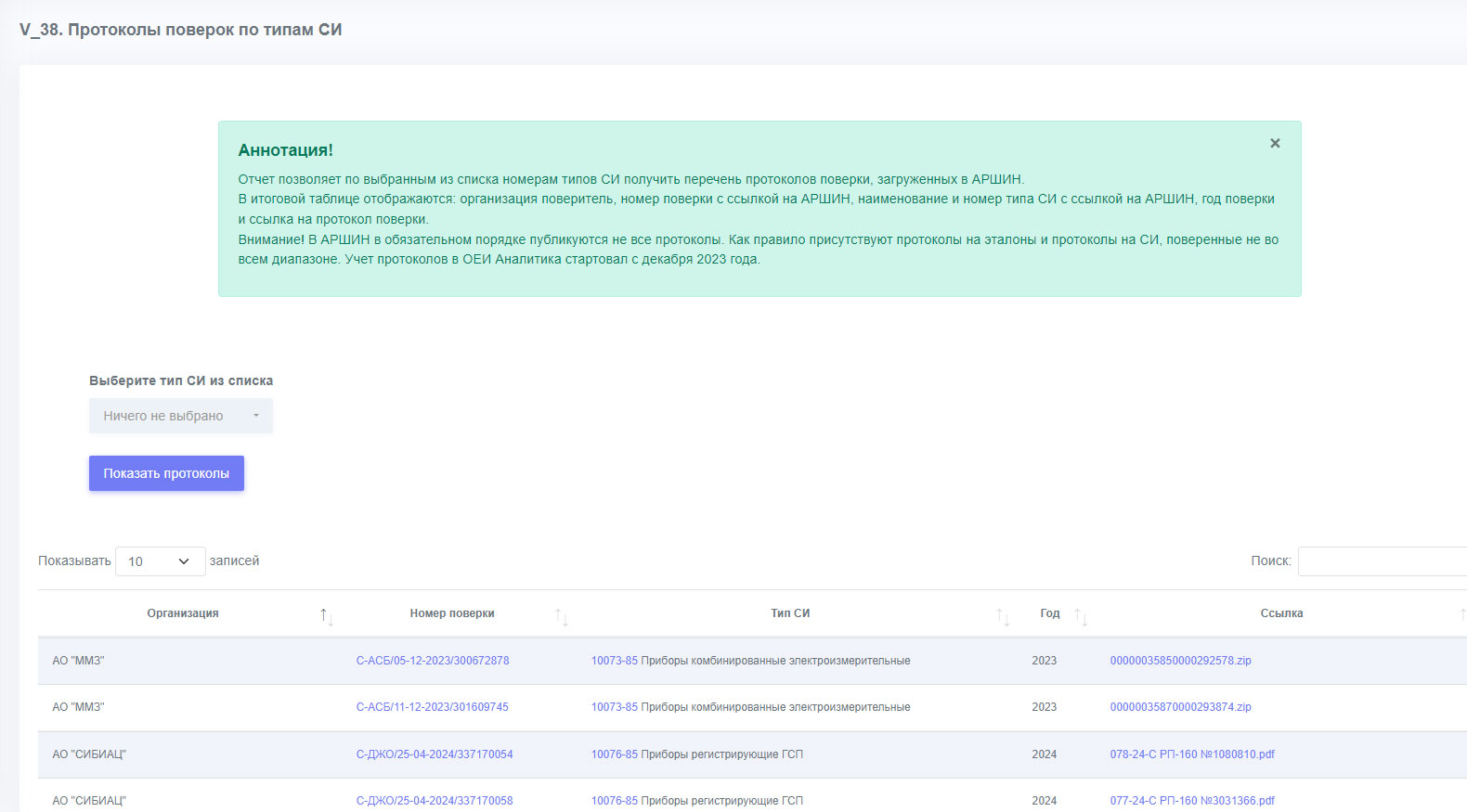Open verification link С-АСБ/05-12-2023/300672878
This screenshot has width=1467, height=812.
[x=433, y=661]
